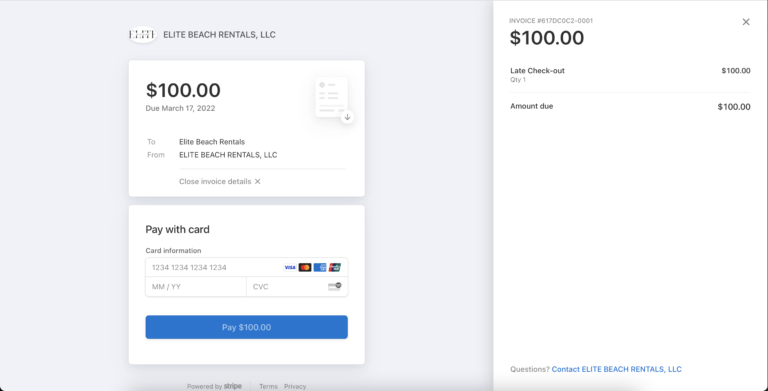Focus the card number input field

coord(247,268)
